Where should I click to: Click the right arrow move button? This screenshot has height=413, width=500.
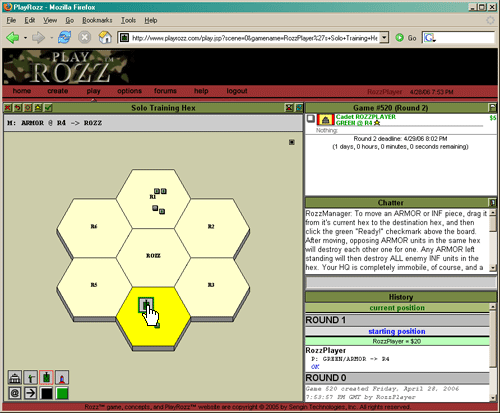(30, 393)
